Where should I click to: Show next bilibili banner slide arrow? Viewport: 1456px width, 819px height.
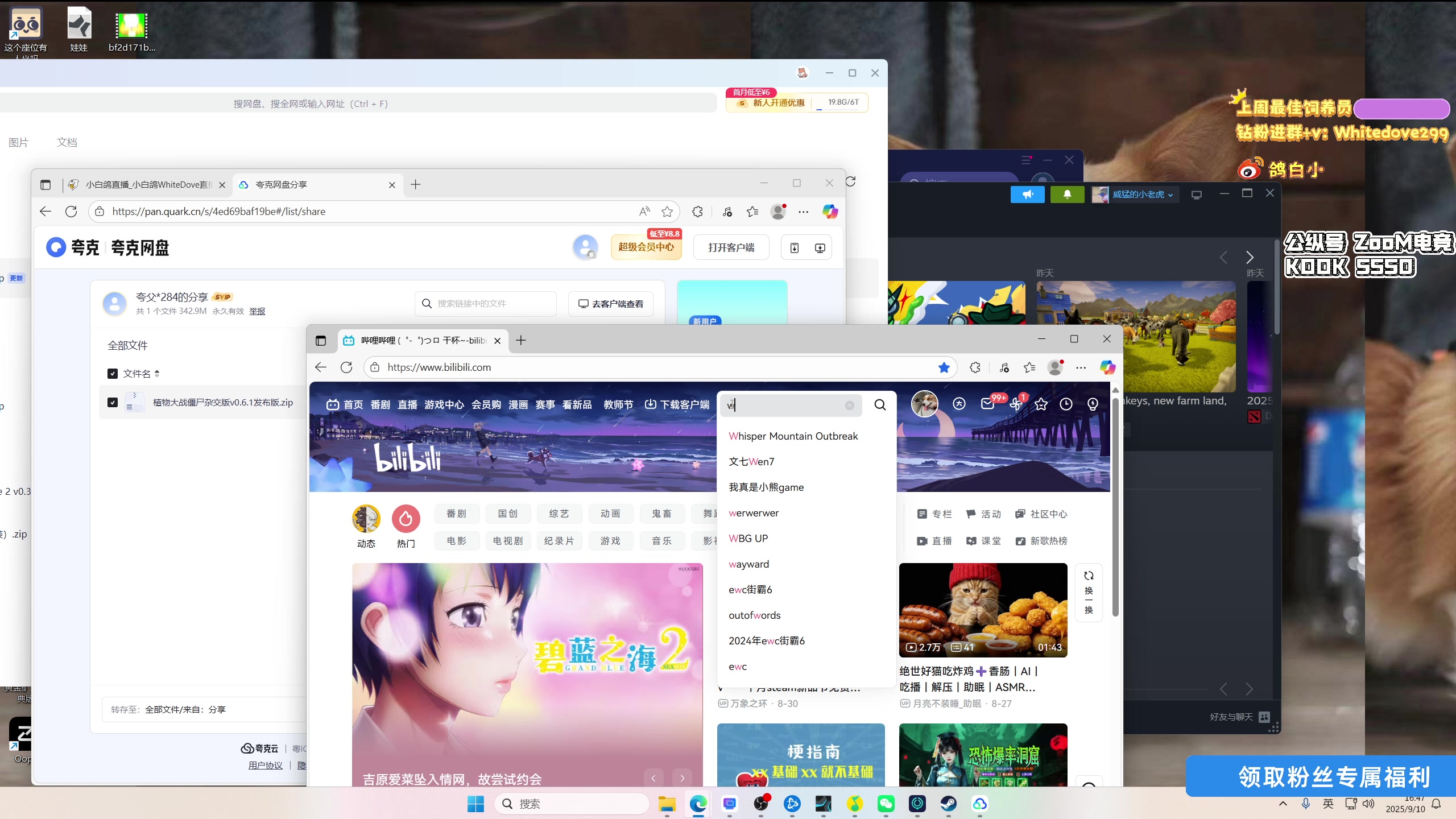pyautogui.click(x=682, y=778)
